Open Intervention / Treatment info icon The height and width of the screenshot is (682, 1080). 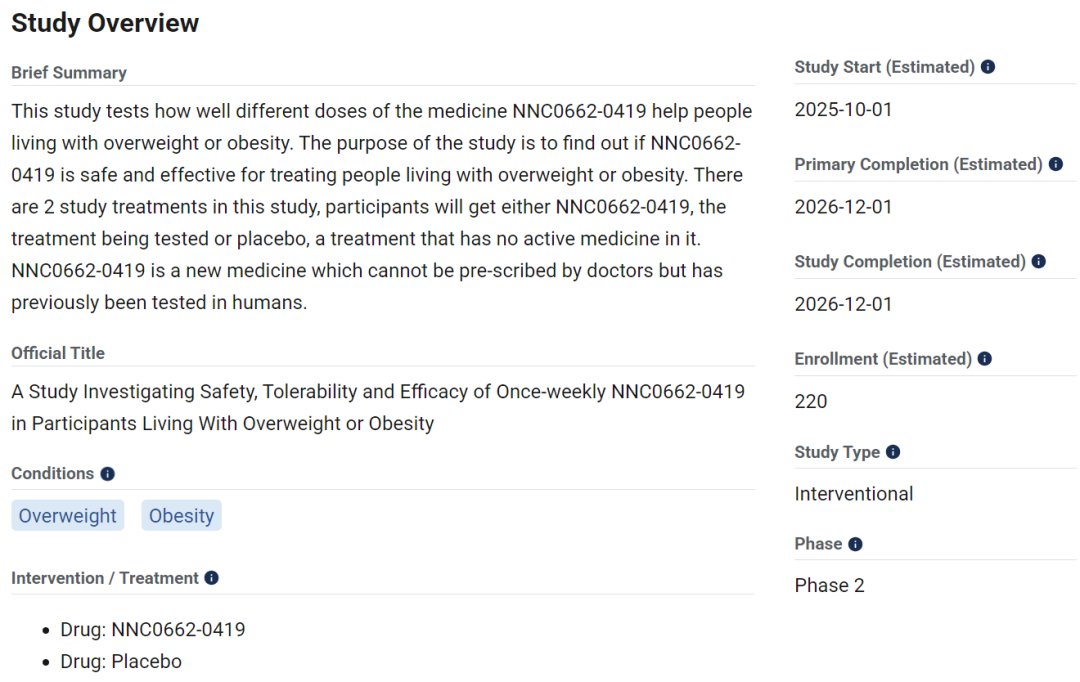click(x=211, y=578)
